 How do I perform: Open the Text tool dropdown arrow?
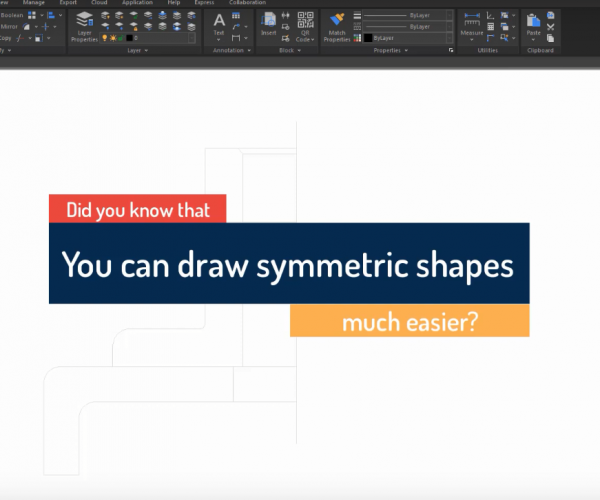(x=219, y=39)
